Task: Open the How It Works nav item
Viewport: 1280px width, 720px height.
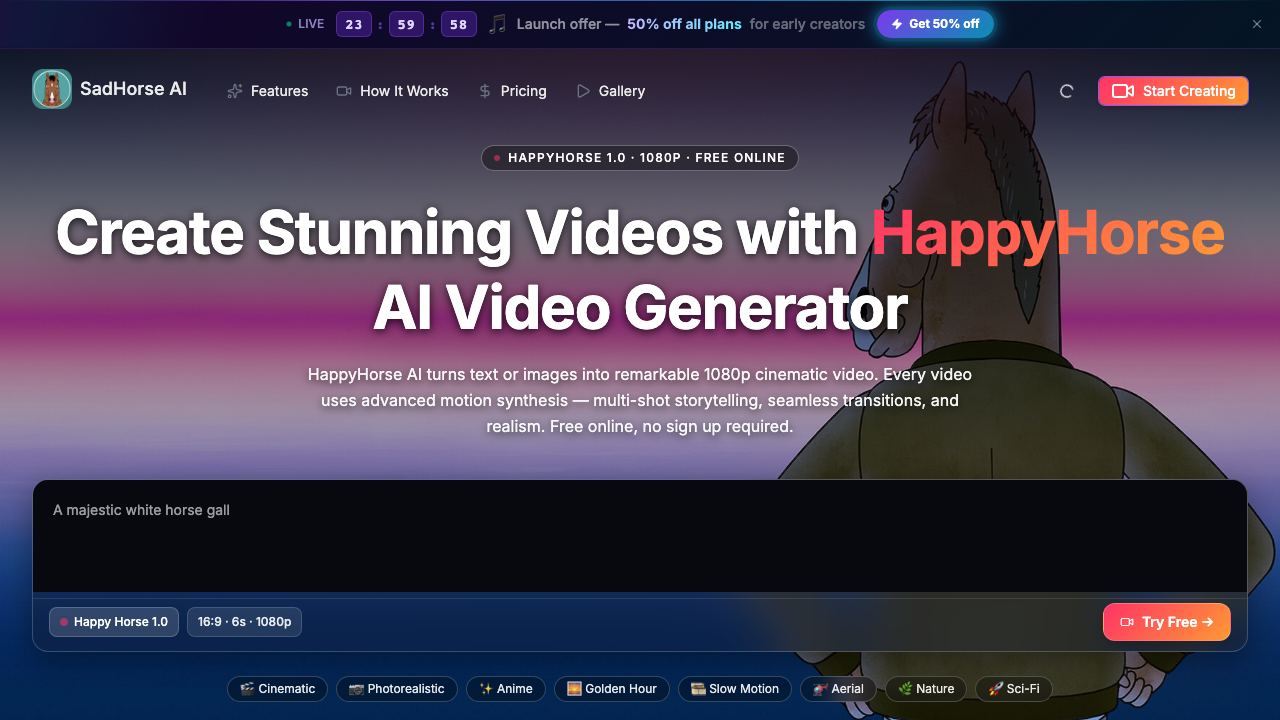Action: [x=392, y=91]
